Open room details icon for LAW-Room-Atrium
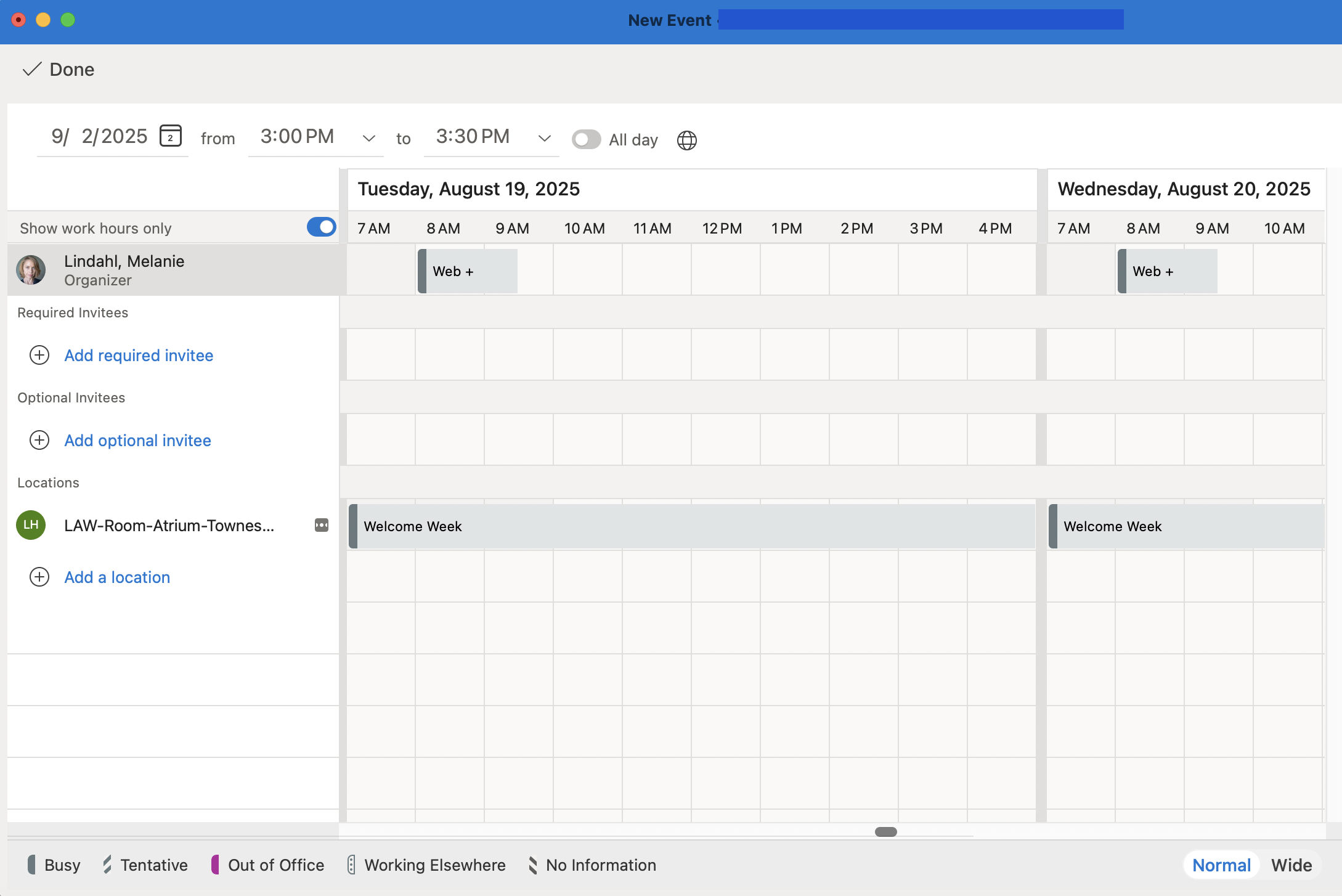The height and width of the screenshot is (896, 1342). [x=321, y=526]
